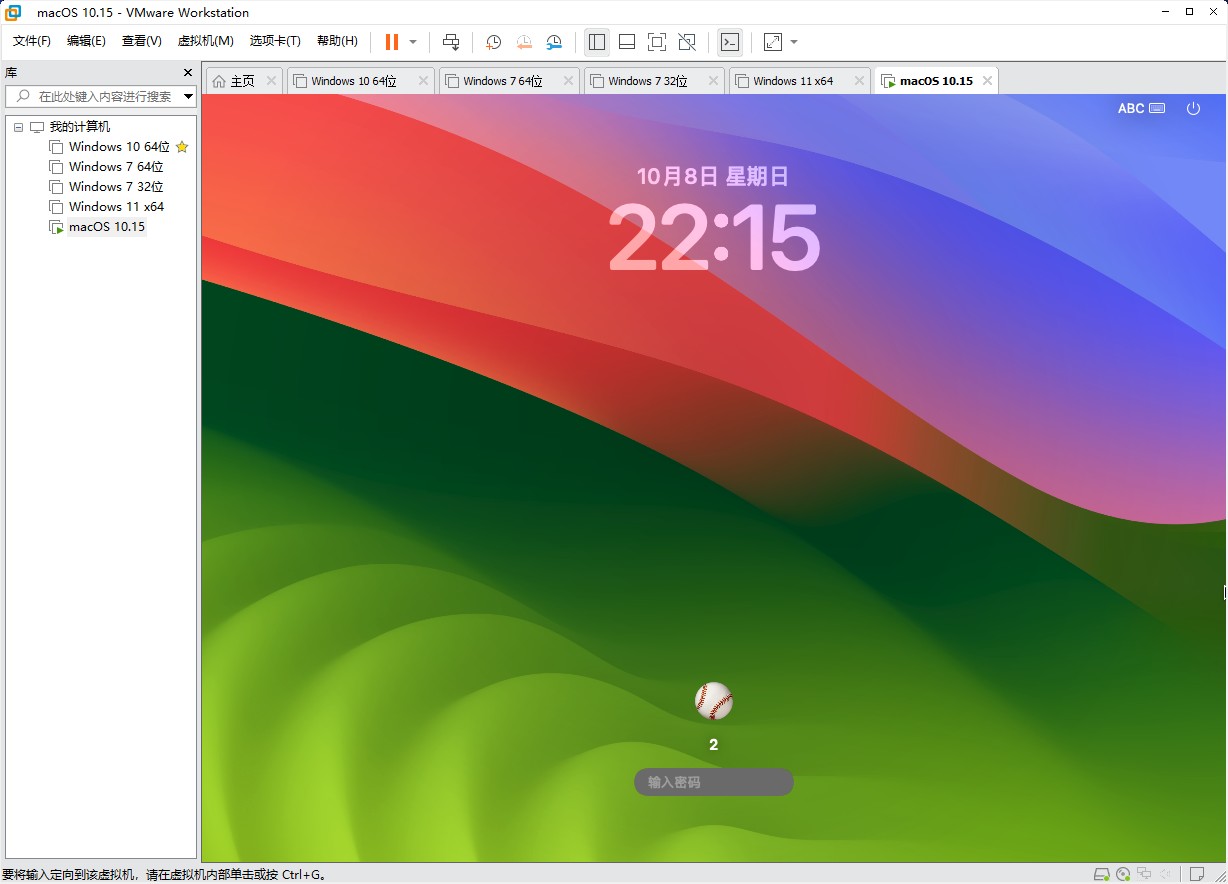Click the CD/DVD drive status icon
The image size is (1228, 884).
(1122, 873)
